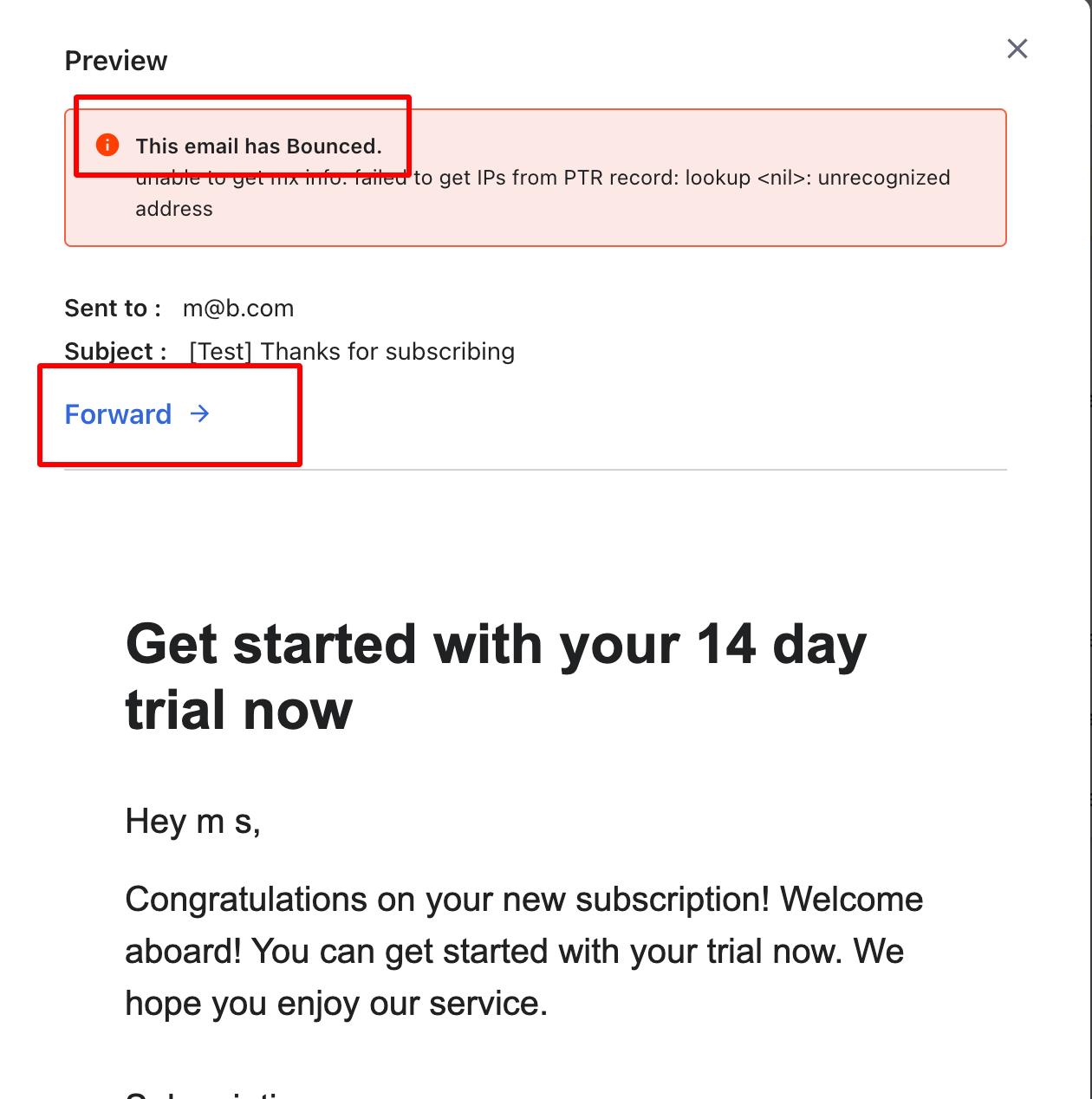Screen dimensions: 1092x1099
Task: Click the Forward link
Action: [119, 414]
